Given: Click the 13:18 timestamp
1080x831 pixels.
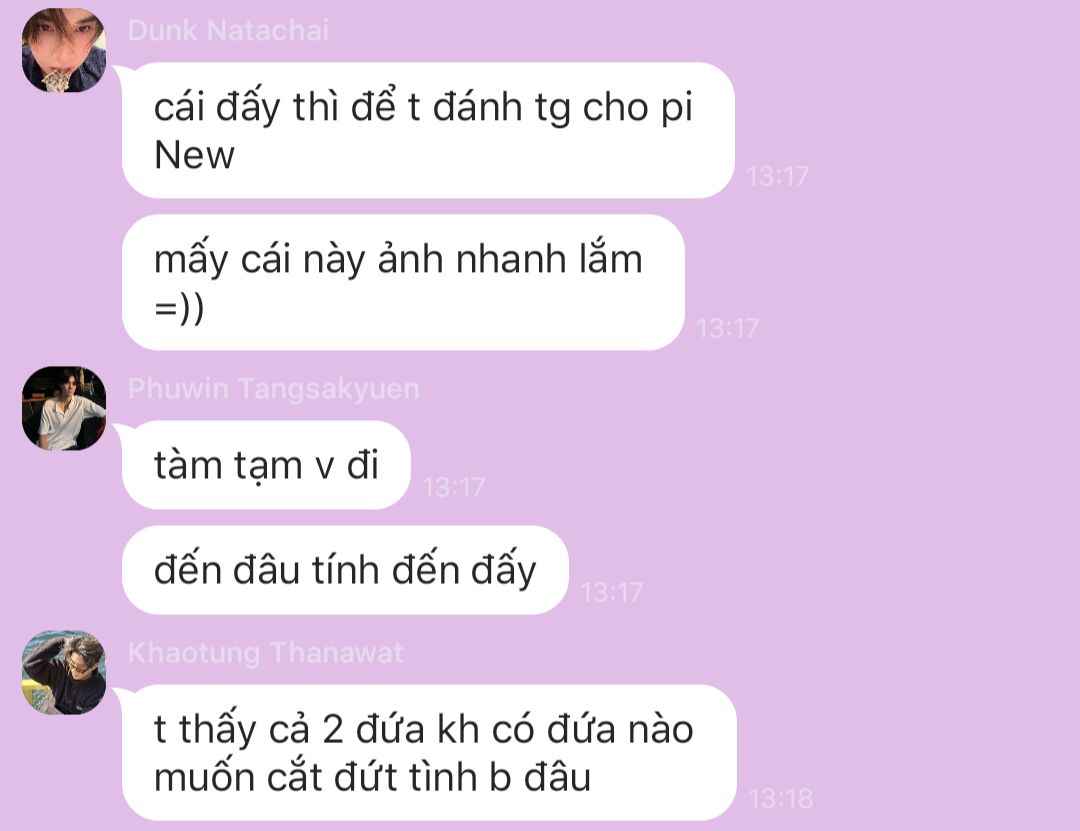Looking at the screenshot, I should pyautogui.click(x=780, y=799).
